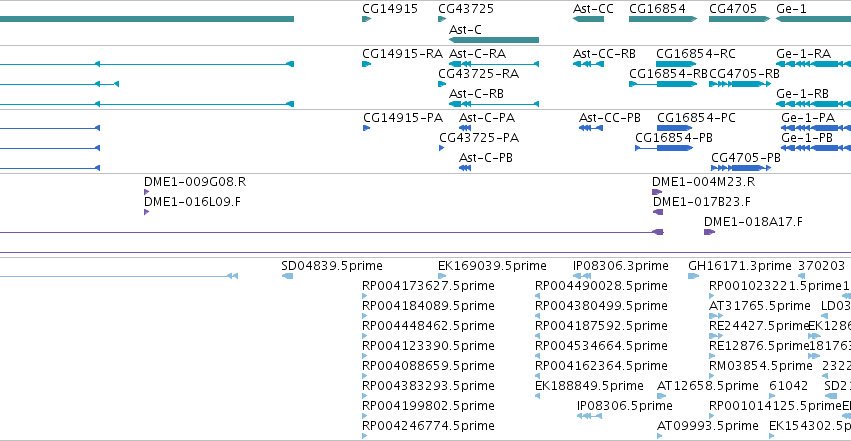Screen dimensions: 851x441
Task: Select the CG14915 gene feature
Action: 366,19
